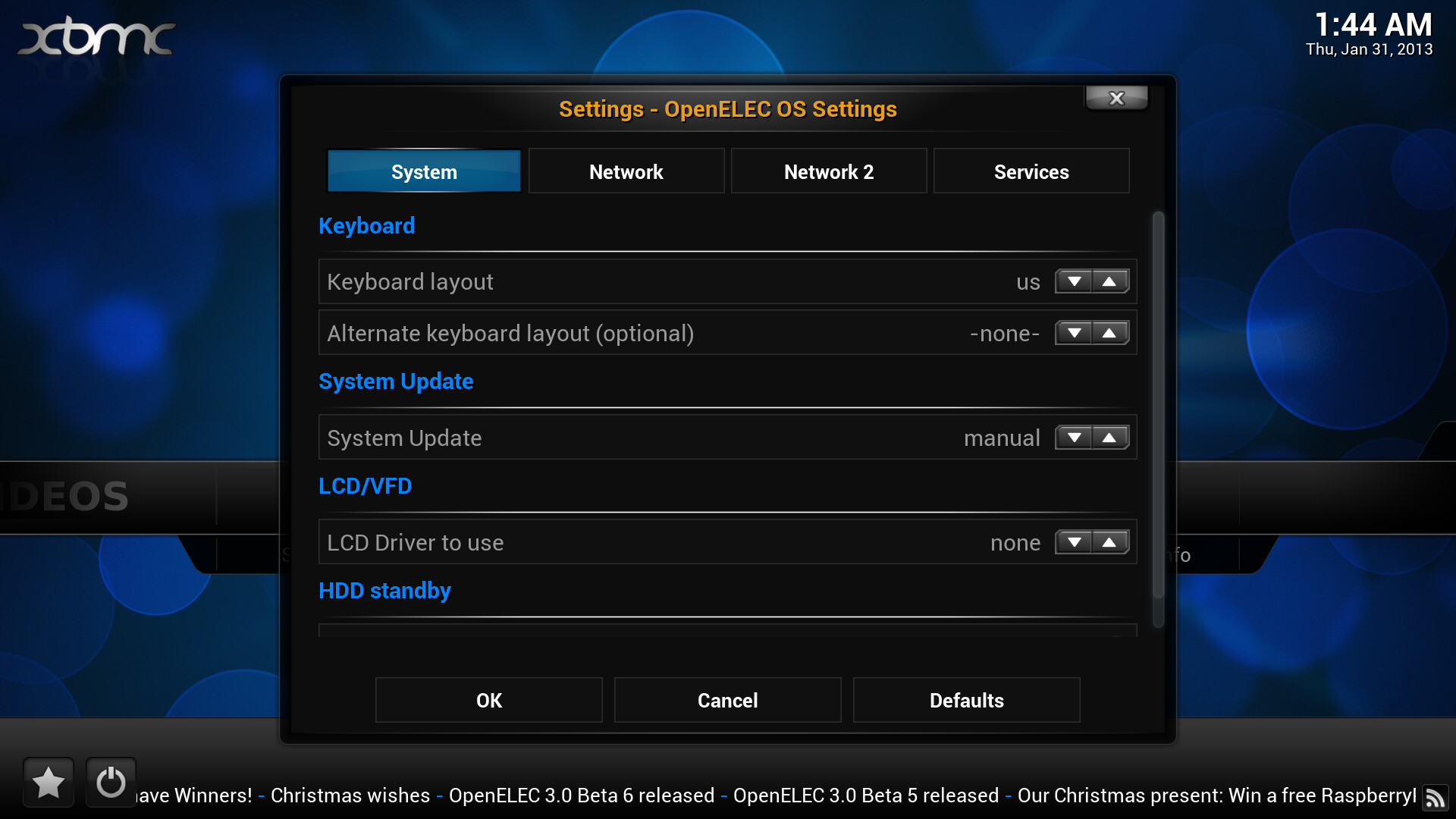Click the 'manual' update value
Image resolution: width=1456 pixels, height=819 pixels.
(x=1002, y=438)
